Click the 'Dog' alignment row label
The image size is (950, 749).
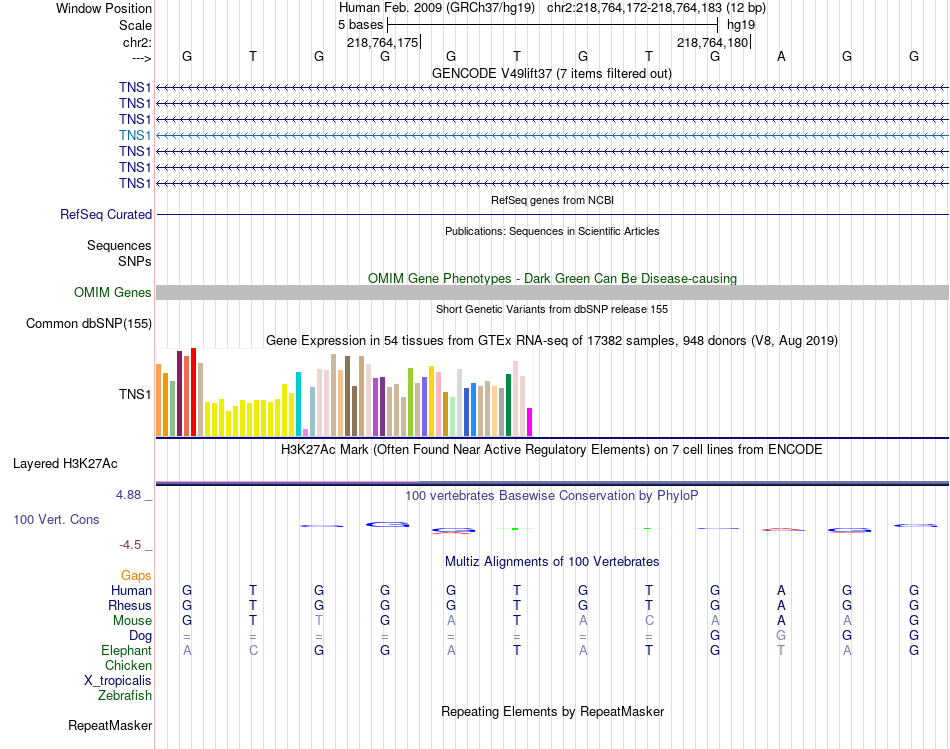[x=141, y=636]
